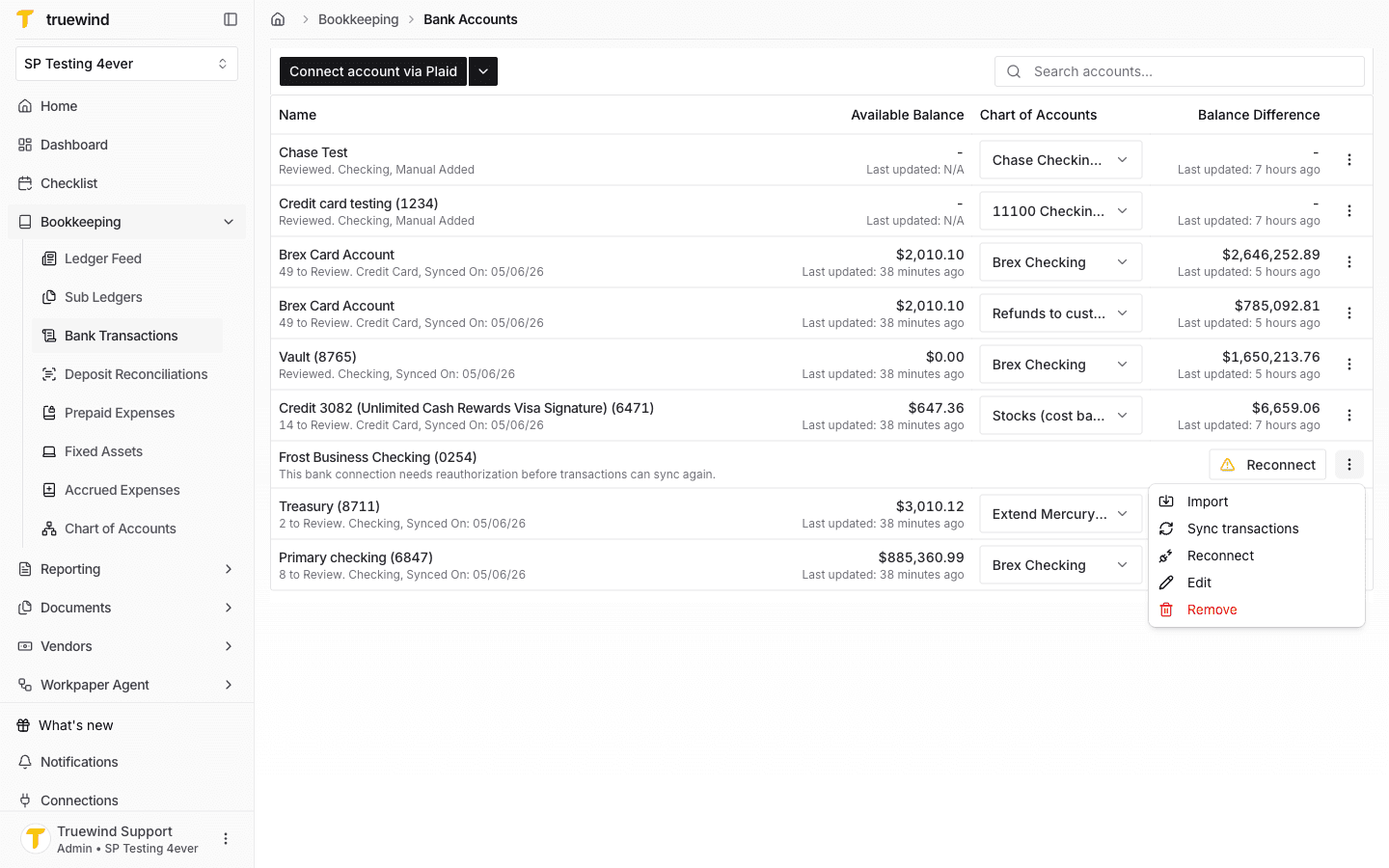The width and height of the screenshot is (1389, 868).
Task: Open row actions for Chase Test
Action: (x=1349, y=160)
